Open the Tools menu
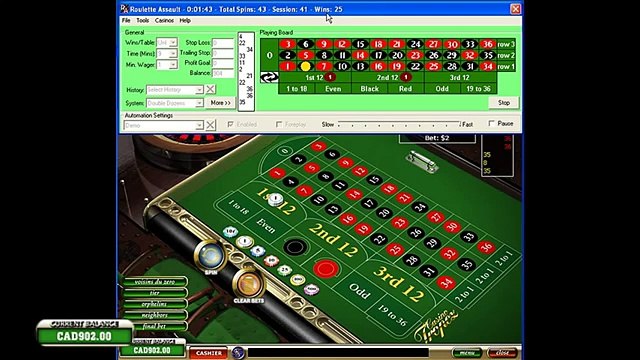Viewport: 640px width, 360px height. [x=142, y=20]
